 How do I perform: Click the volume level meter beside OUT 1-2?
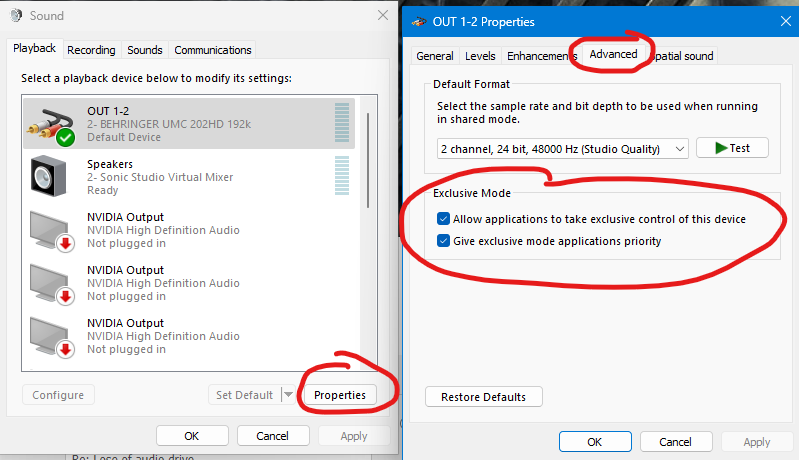click(342, 123)
